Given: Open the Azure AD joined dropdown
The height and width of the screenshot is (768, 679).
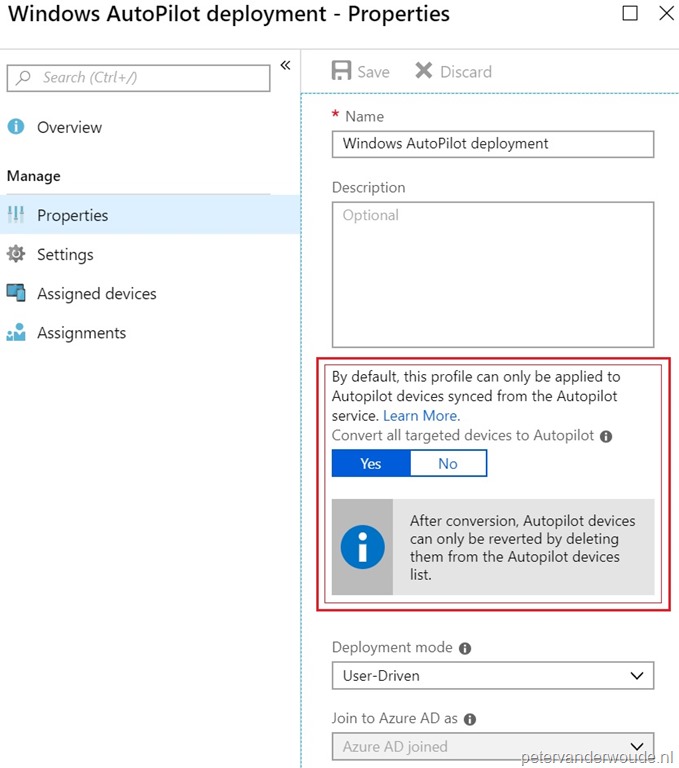Looking at the screenshot, I should coord(493,746).
